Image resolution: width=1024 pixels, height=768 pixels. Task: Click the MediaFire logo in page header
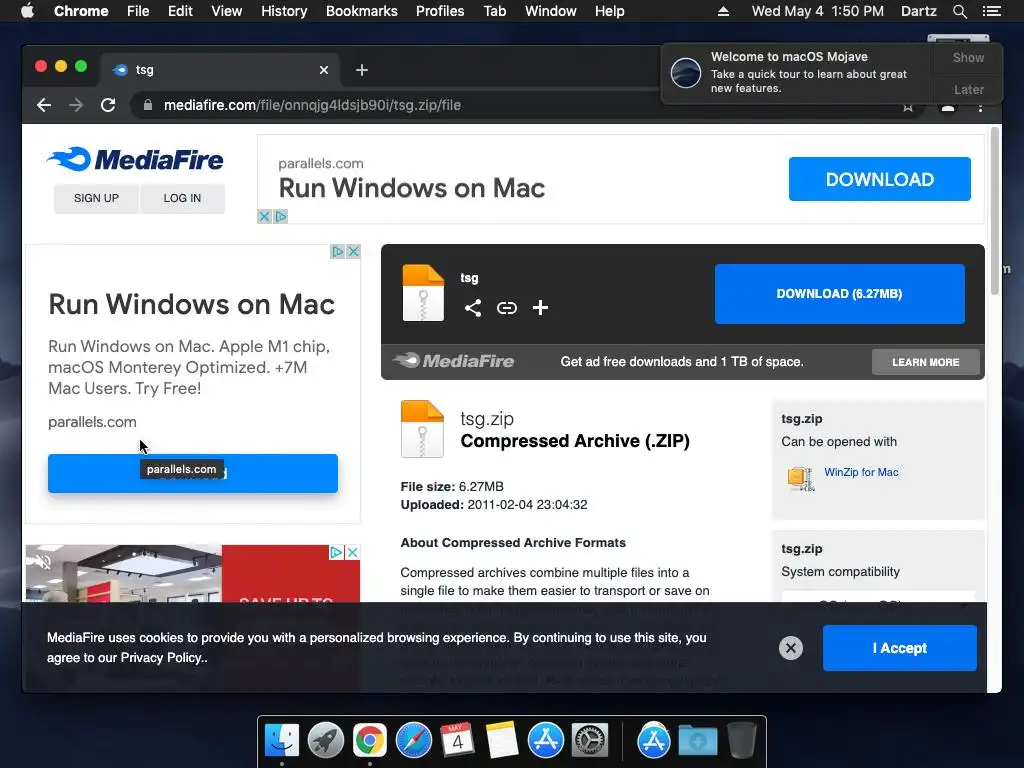[135, 159]
